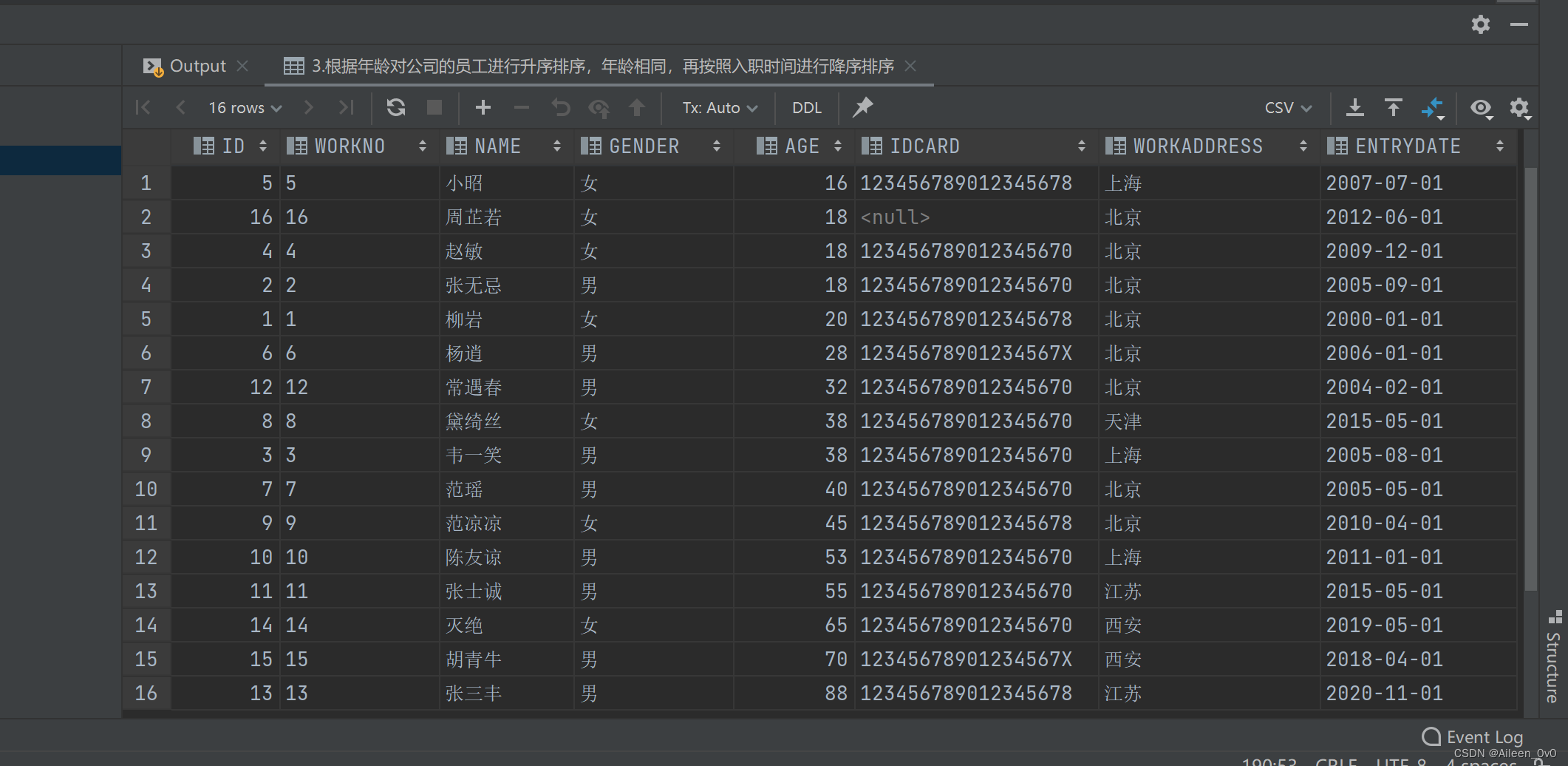Sort by the WORKNO column header
1568x766 pixels.
[x=359, y=146]
